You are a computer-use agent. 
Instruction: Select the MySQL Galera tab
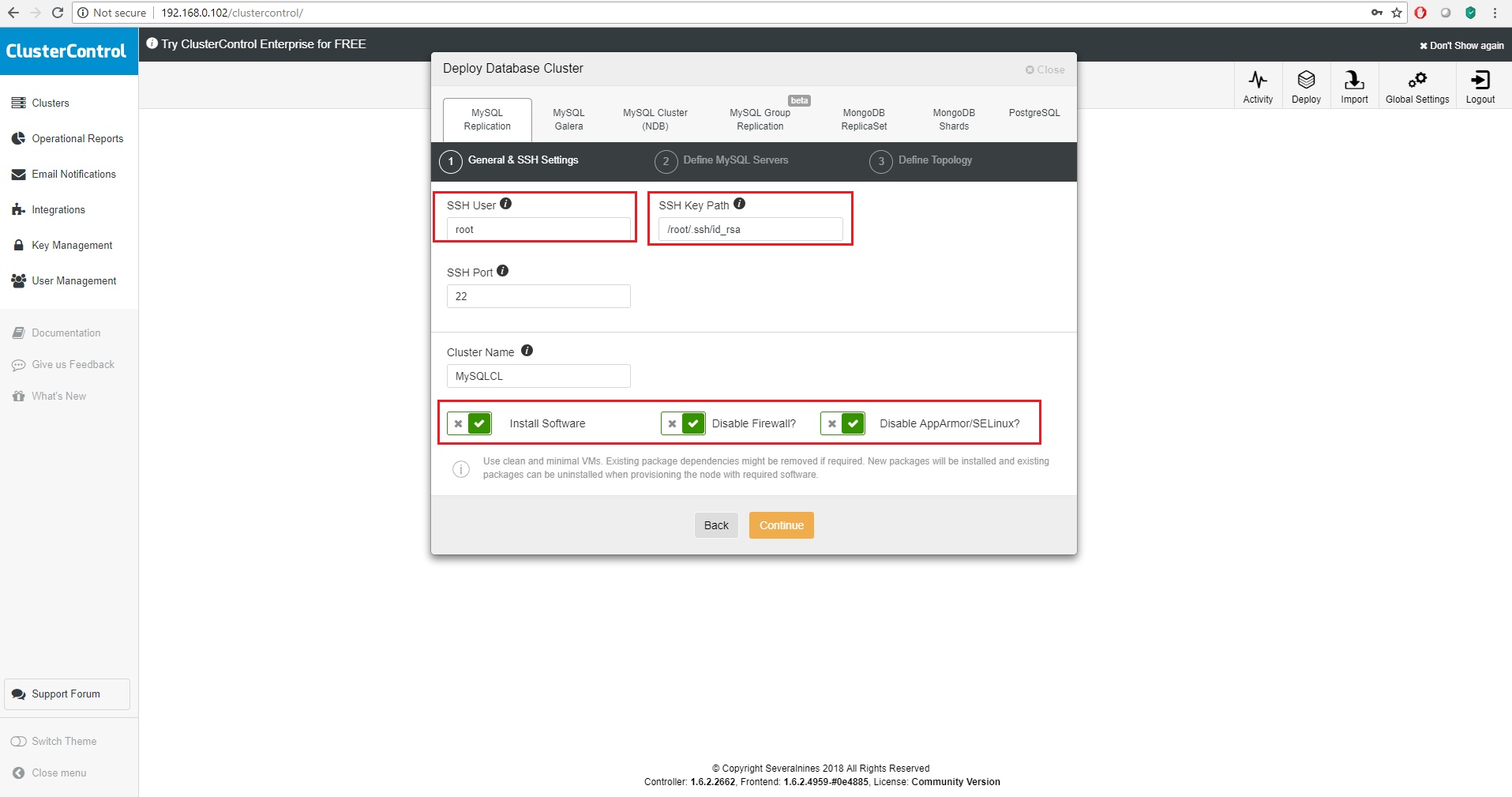tap(568, 120)
